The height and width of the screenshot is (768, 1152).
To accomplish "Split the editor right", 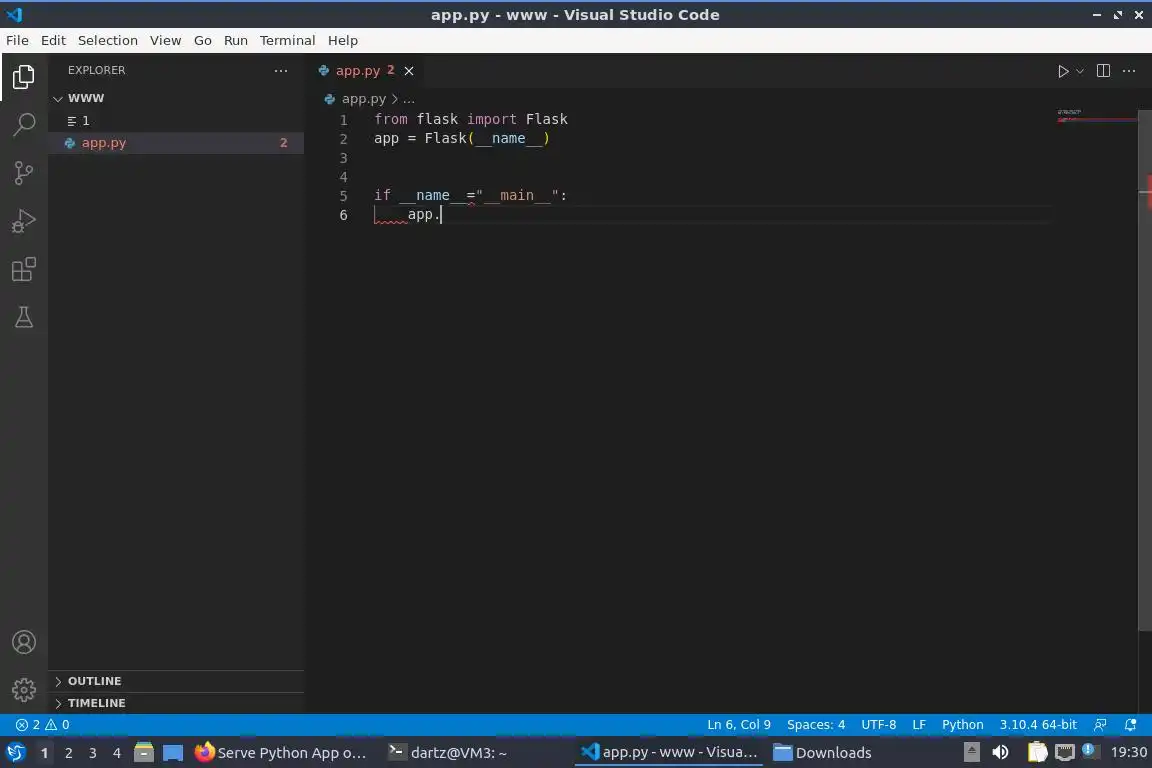I will (1103, 71).
